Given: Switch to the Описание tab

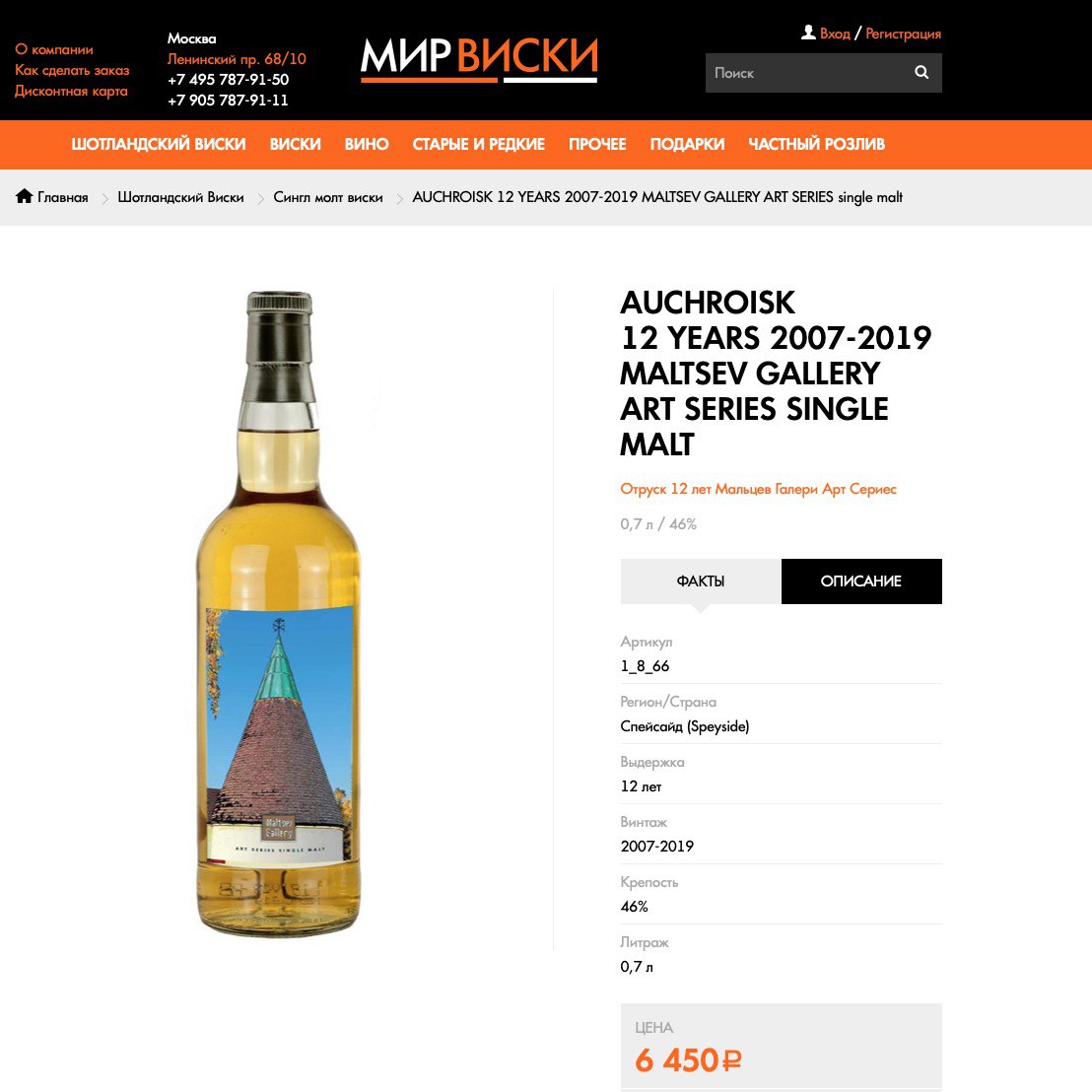Looking at the screenshot, I should point(861,580).
